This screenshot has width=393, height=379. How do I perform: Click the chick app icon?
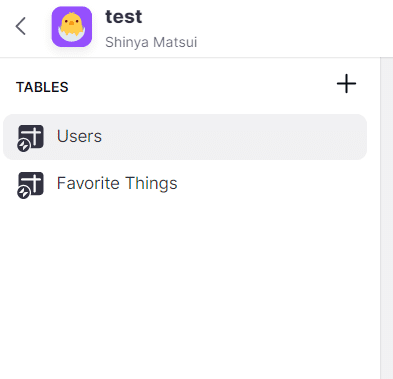pos(72,27)
